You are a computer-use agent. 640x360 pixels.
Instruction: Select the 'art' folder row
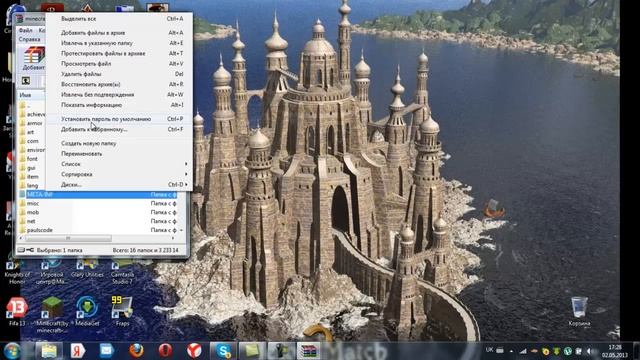pyautogui.click(x=32, y=132)
